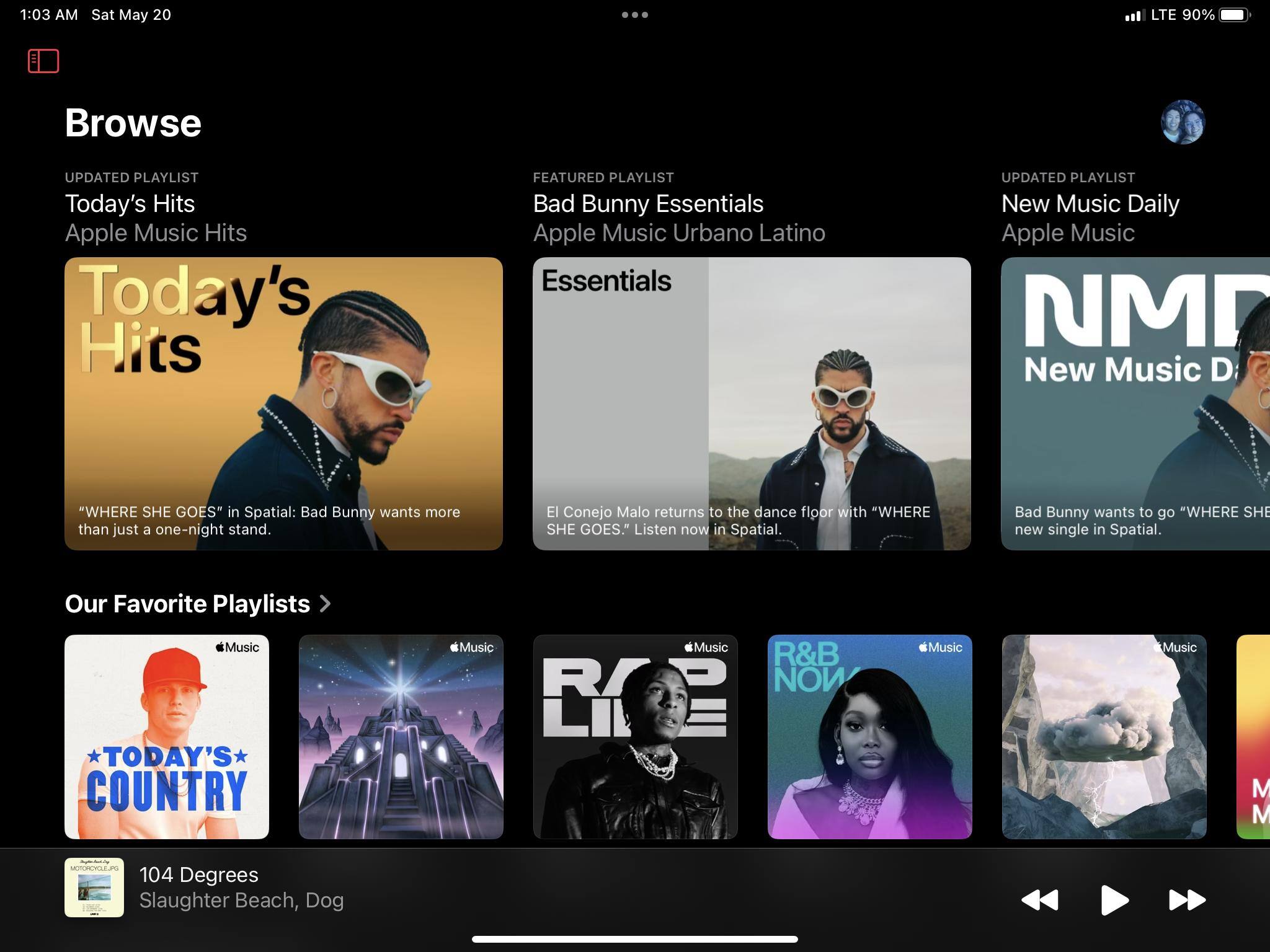Tap the cellular signal bars icon
The image size is (1270, 952).
(x=1133, y=16)
